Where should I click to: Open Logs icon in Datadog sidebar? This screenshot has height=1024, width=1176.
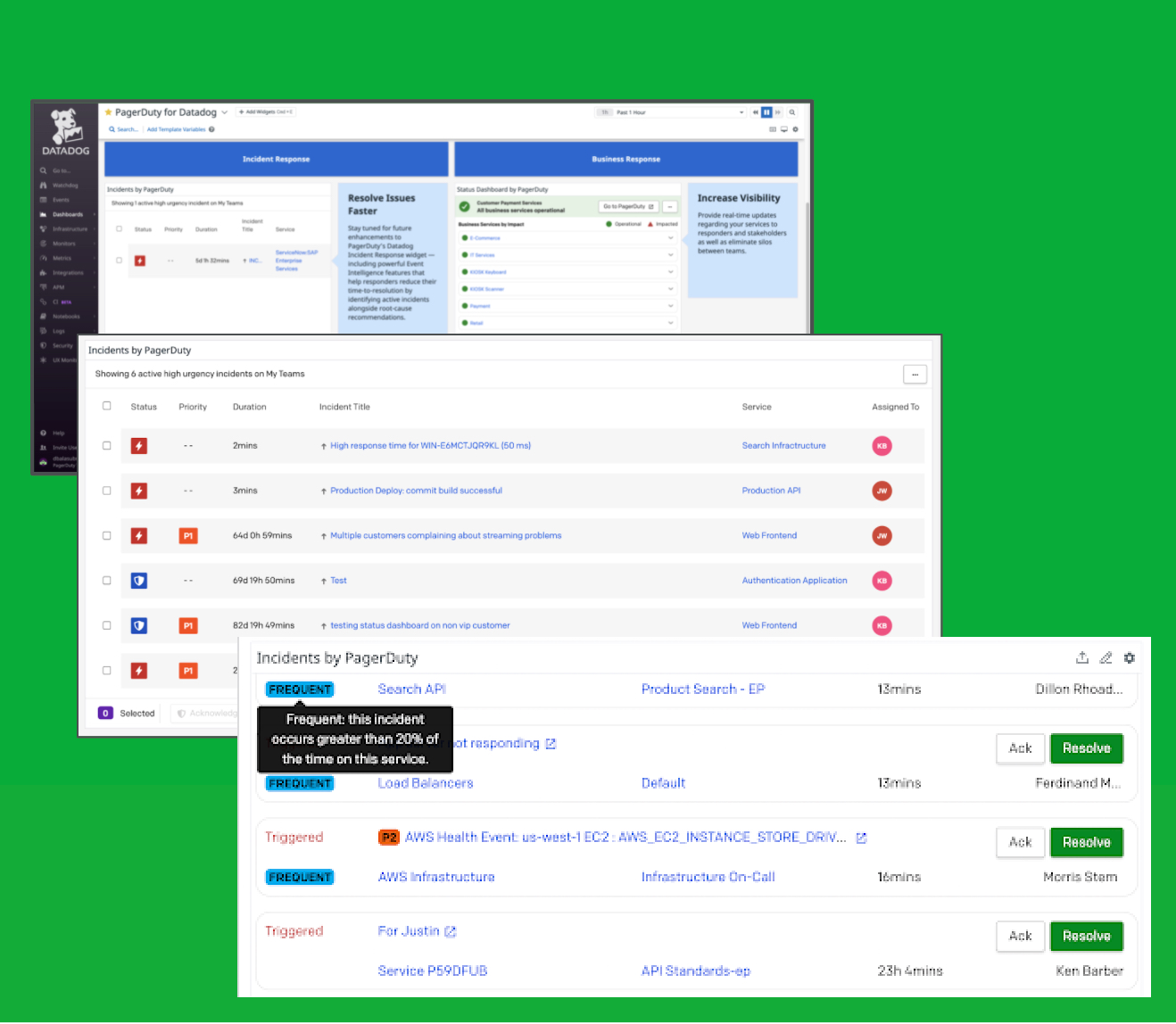[43, 331]
